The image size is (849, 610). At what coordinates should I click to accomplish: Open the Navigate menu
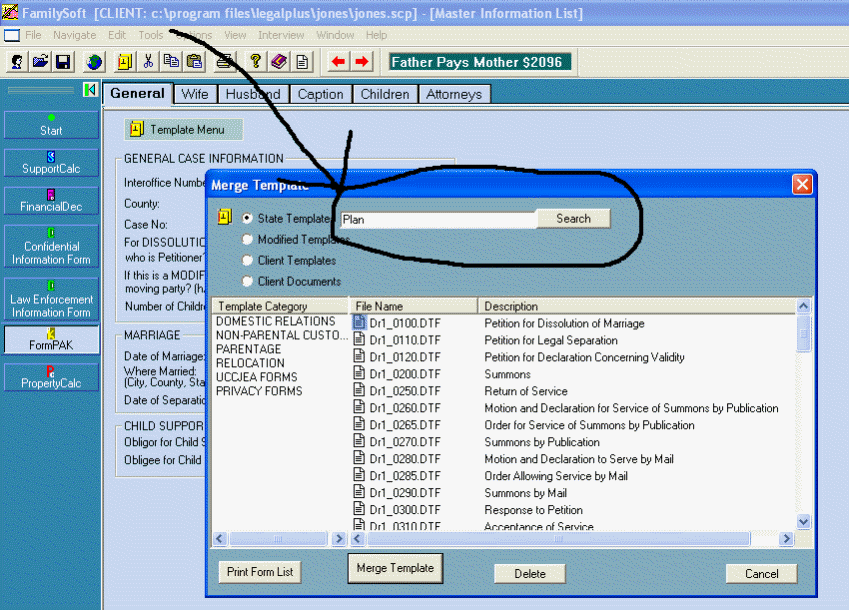click(75, 35)
